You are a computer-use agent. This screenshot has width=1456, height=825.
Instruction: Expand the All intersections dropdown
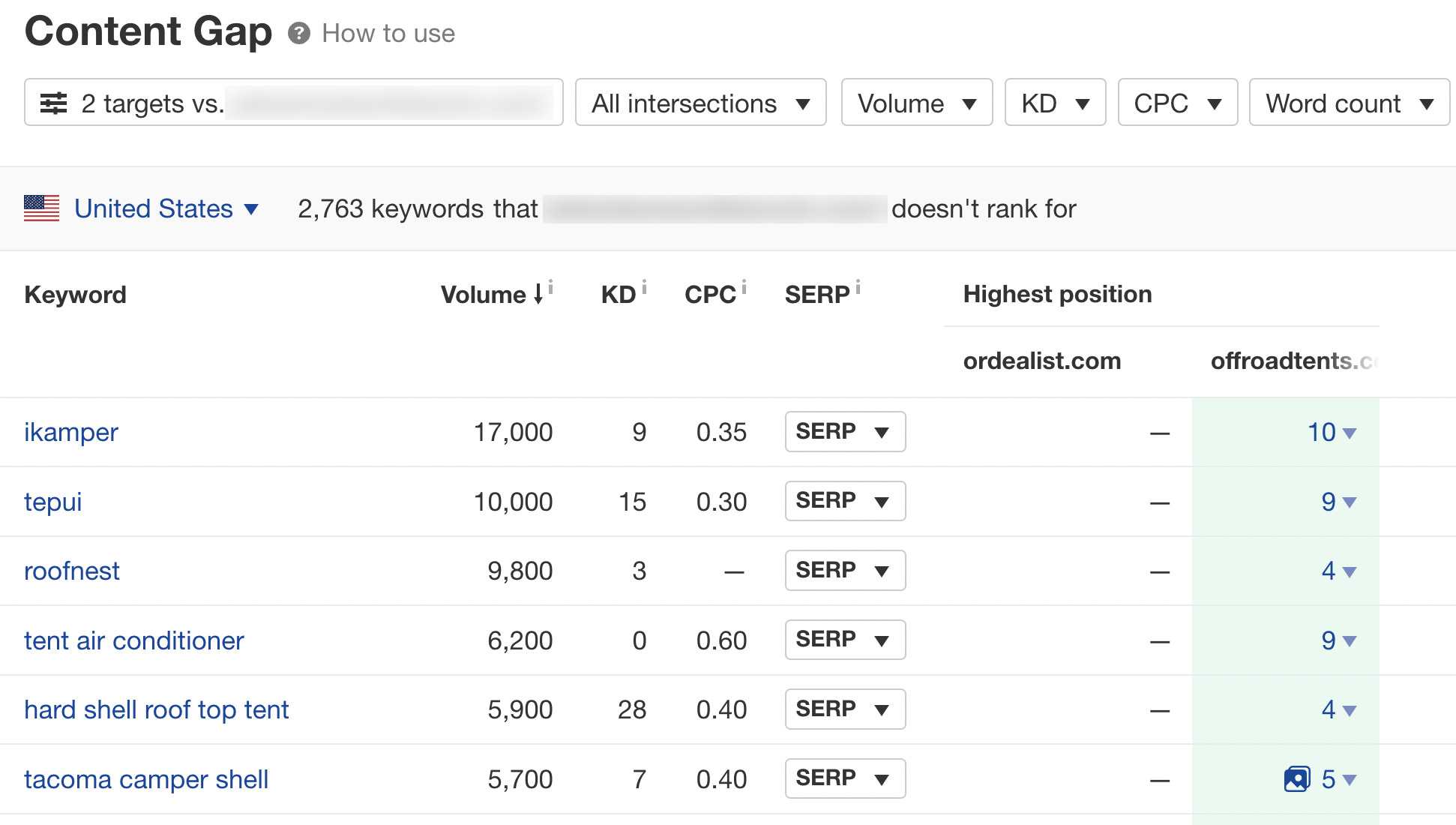700,101
